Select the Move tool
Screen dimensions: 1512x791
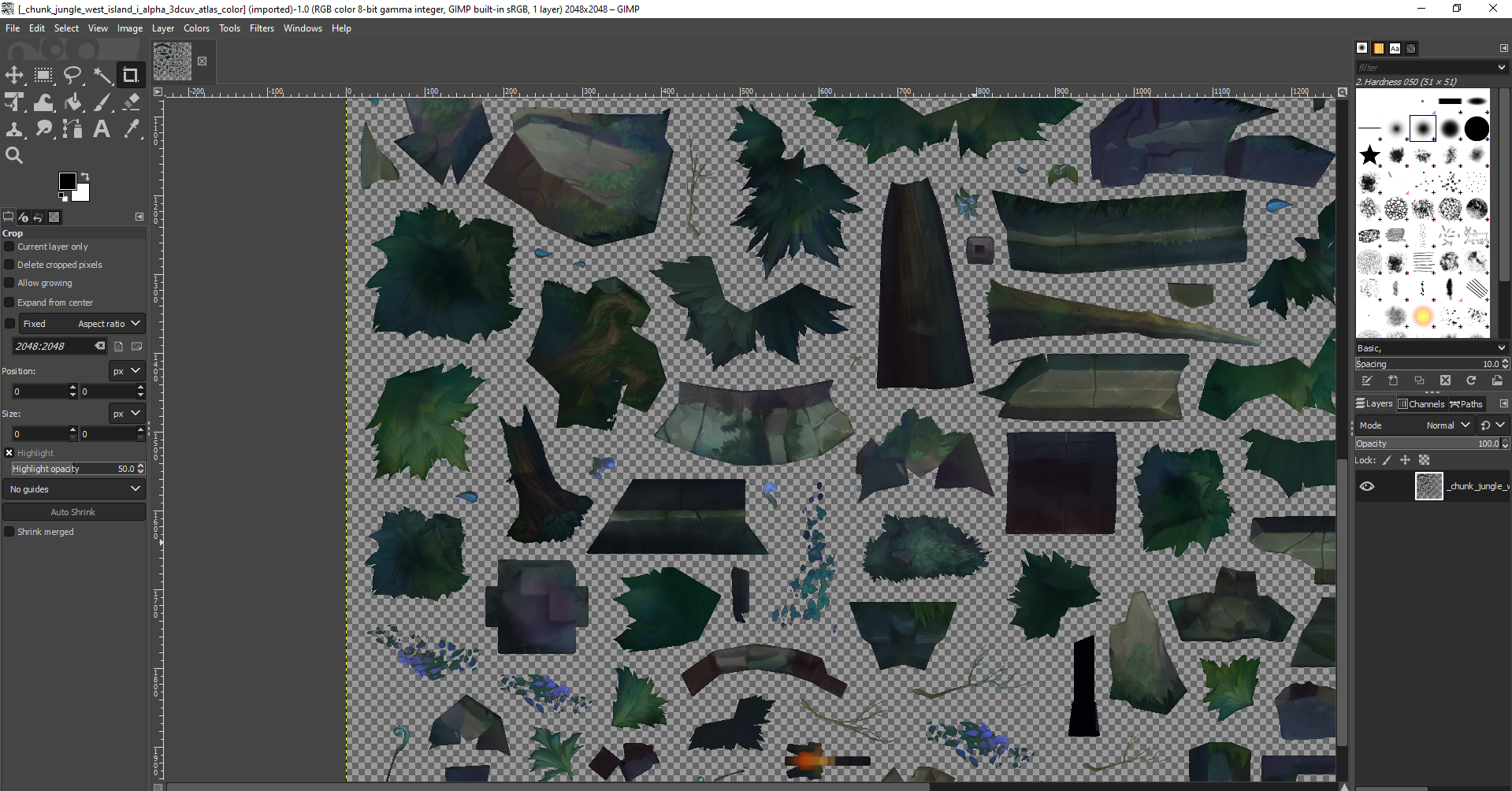[15, 76]
